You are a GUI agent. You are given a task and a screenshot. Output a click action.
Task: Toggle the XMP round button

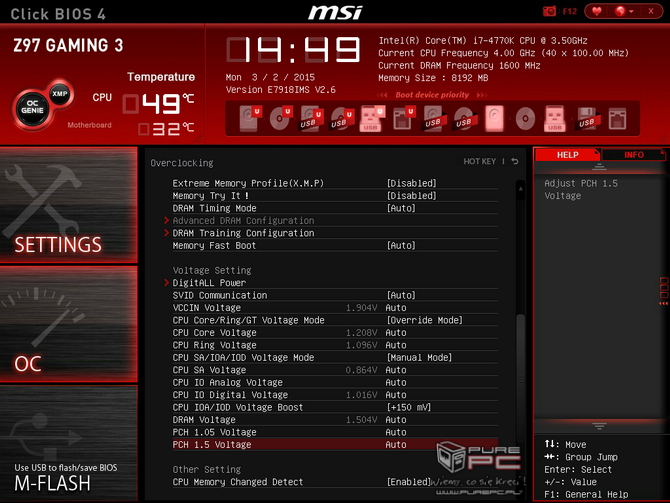[x=60, y=94]
